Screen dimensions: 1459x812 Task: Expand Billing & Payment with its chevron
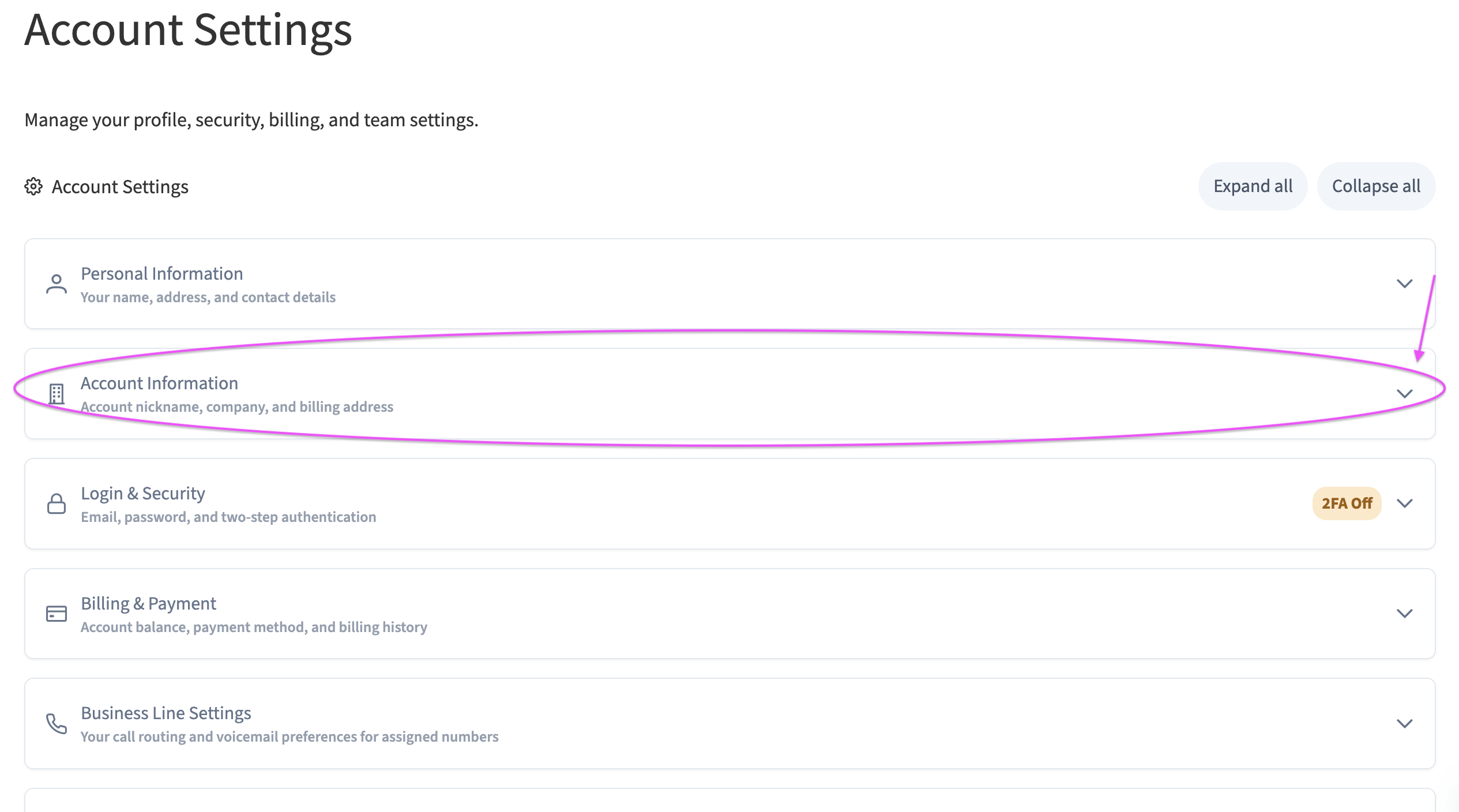click(x=1405, y=614)
